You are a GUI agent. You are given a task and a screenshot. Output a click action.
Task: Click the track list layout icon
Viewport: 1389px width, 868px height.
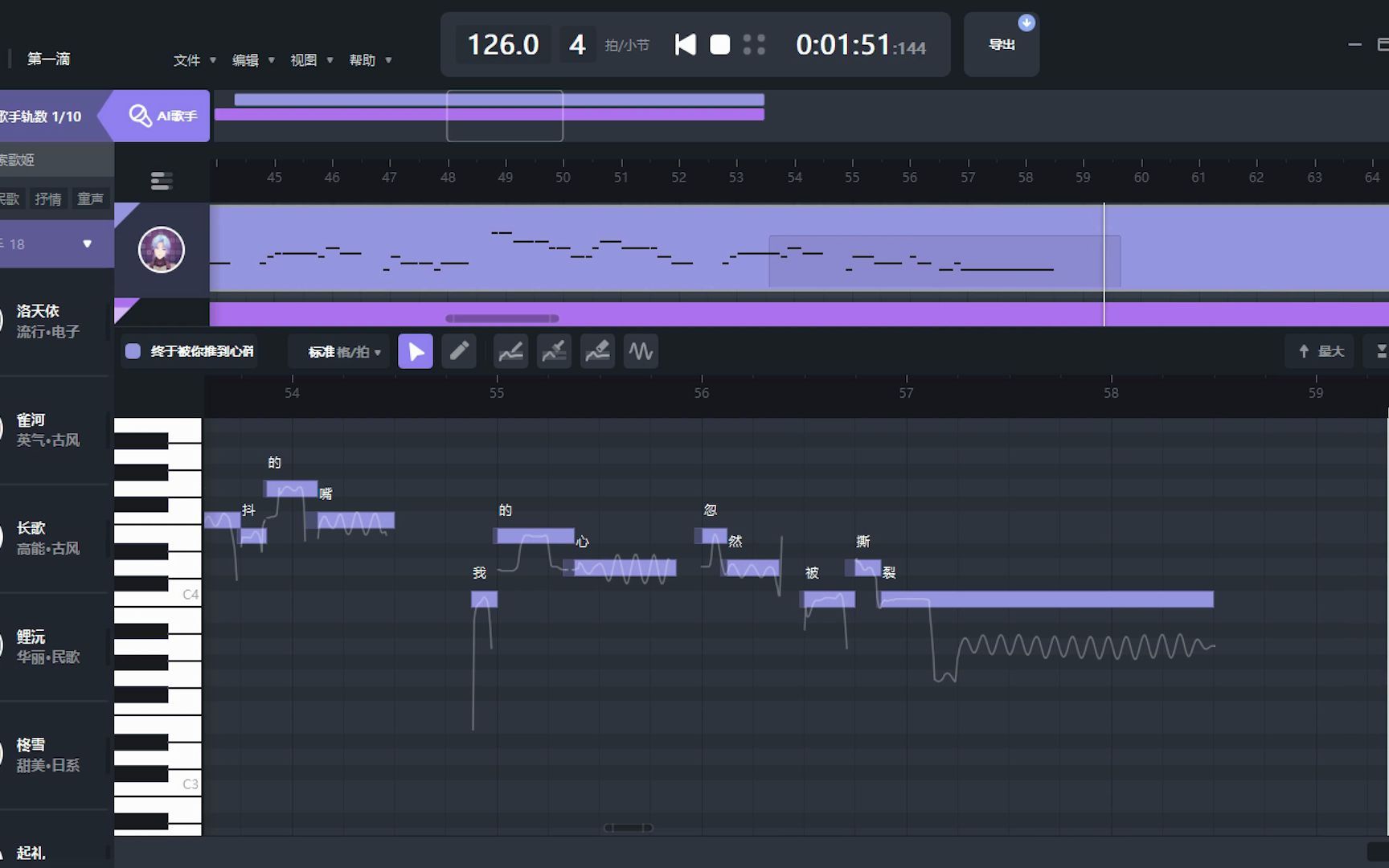pyautogui.click(x=162, y=181)
